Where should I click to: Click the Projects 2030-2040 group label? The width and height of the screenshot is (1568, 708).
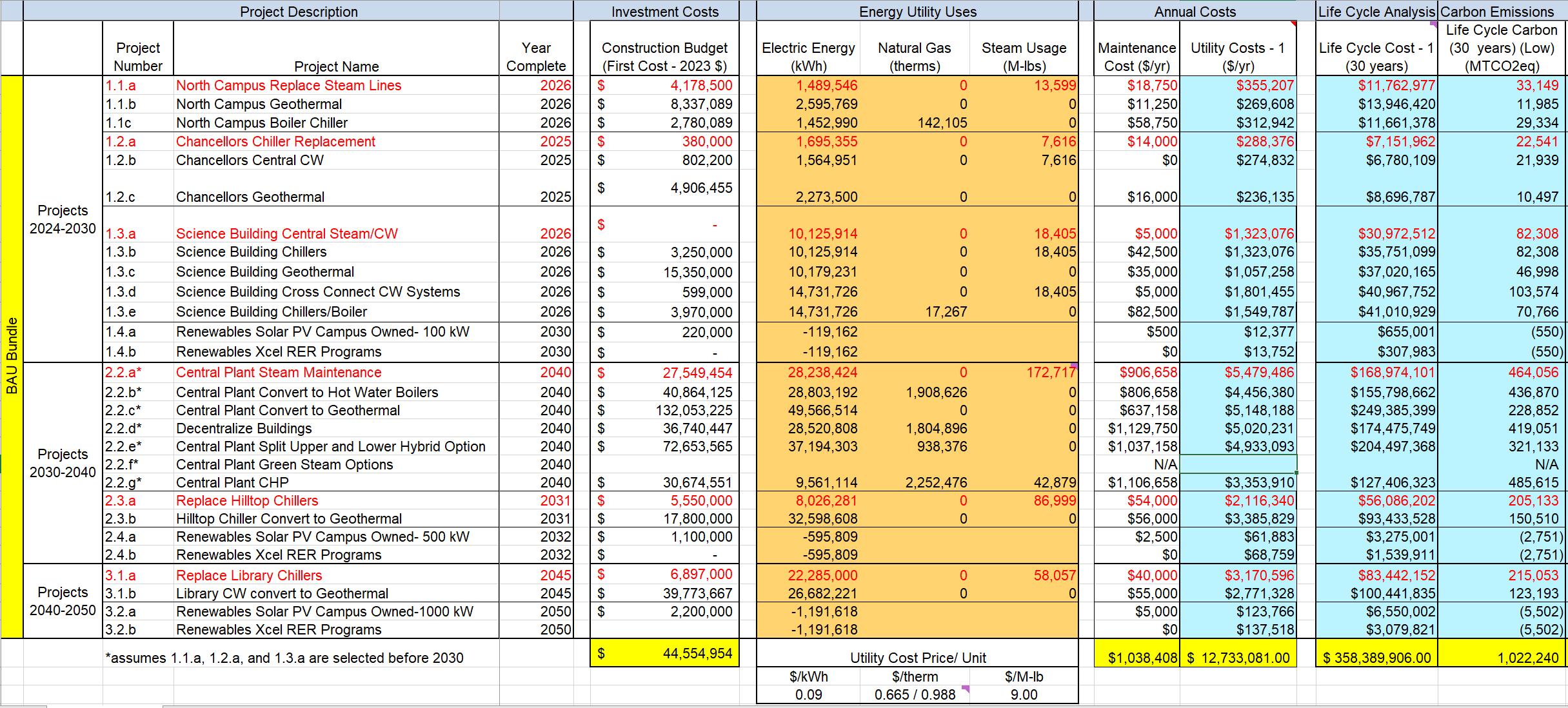(63, 463)
